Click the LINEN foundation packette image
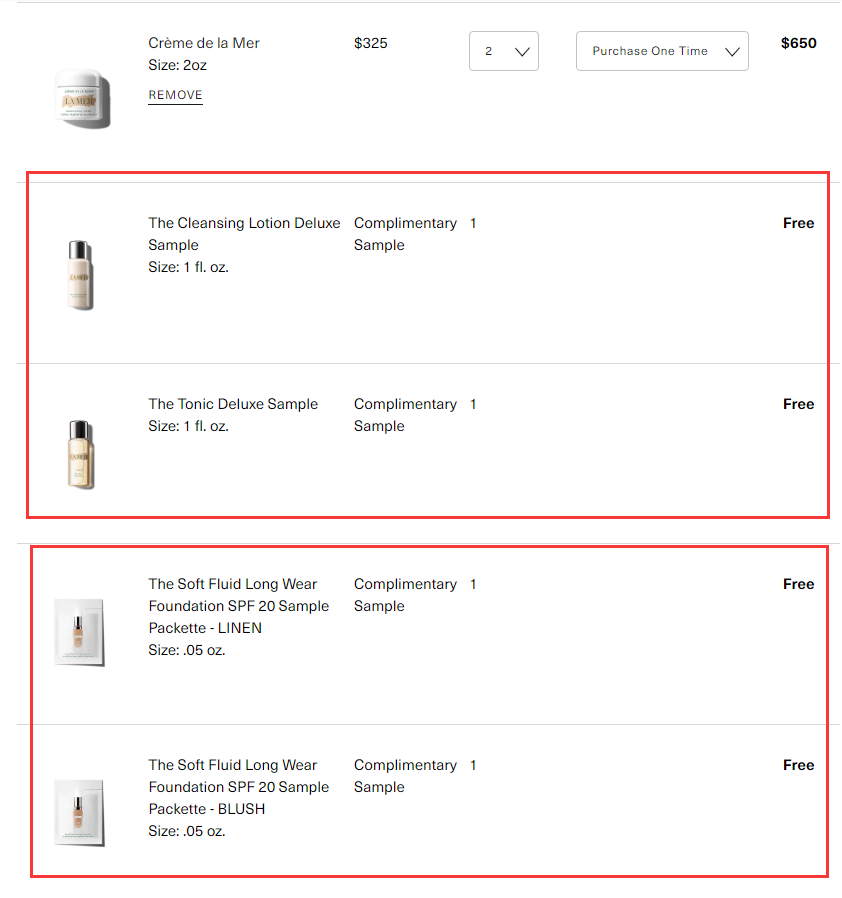The image size is (842, 898). coord(80,632)
